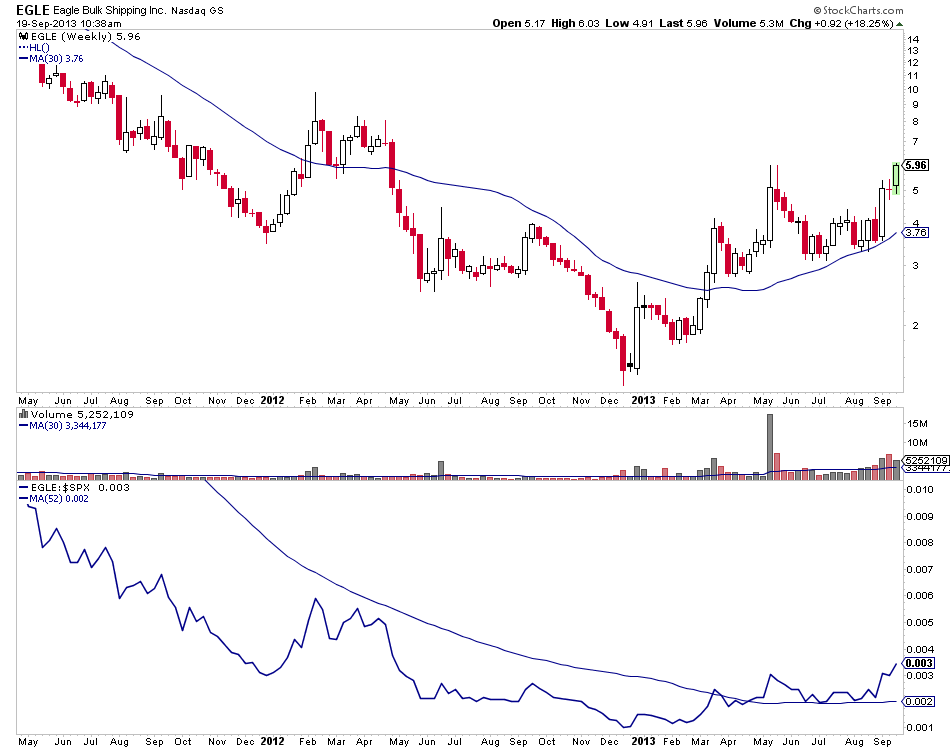Click the 0.003 relative strength axis tag

coord(918,663)
